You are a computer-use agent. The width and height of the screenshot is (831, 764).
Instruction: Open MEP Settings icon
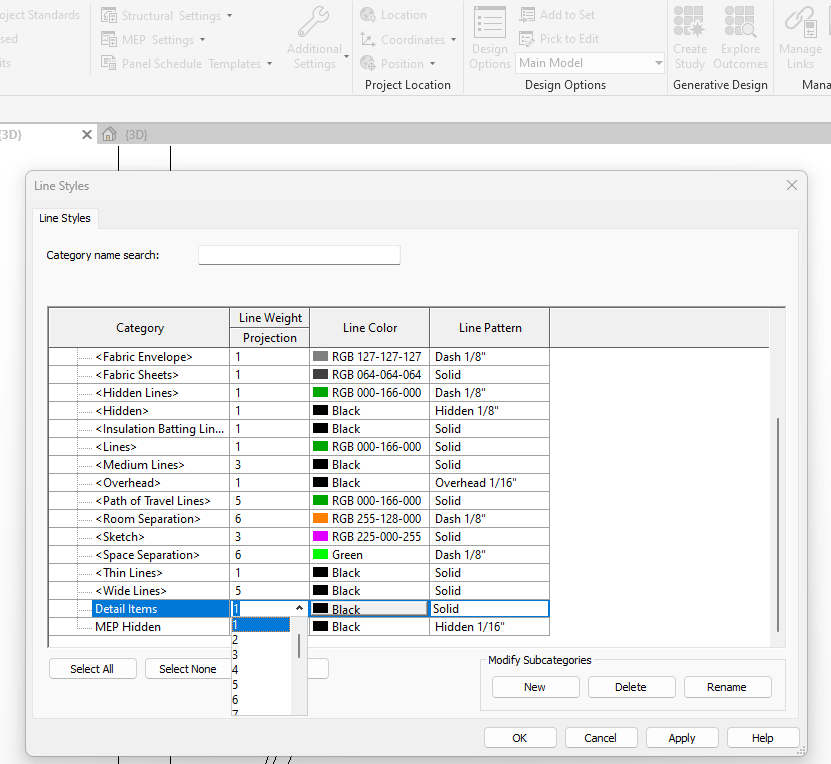click(x=109, y=40)
